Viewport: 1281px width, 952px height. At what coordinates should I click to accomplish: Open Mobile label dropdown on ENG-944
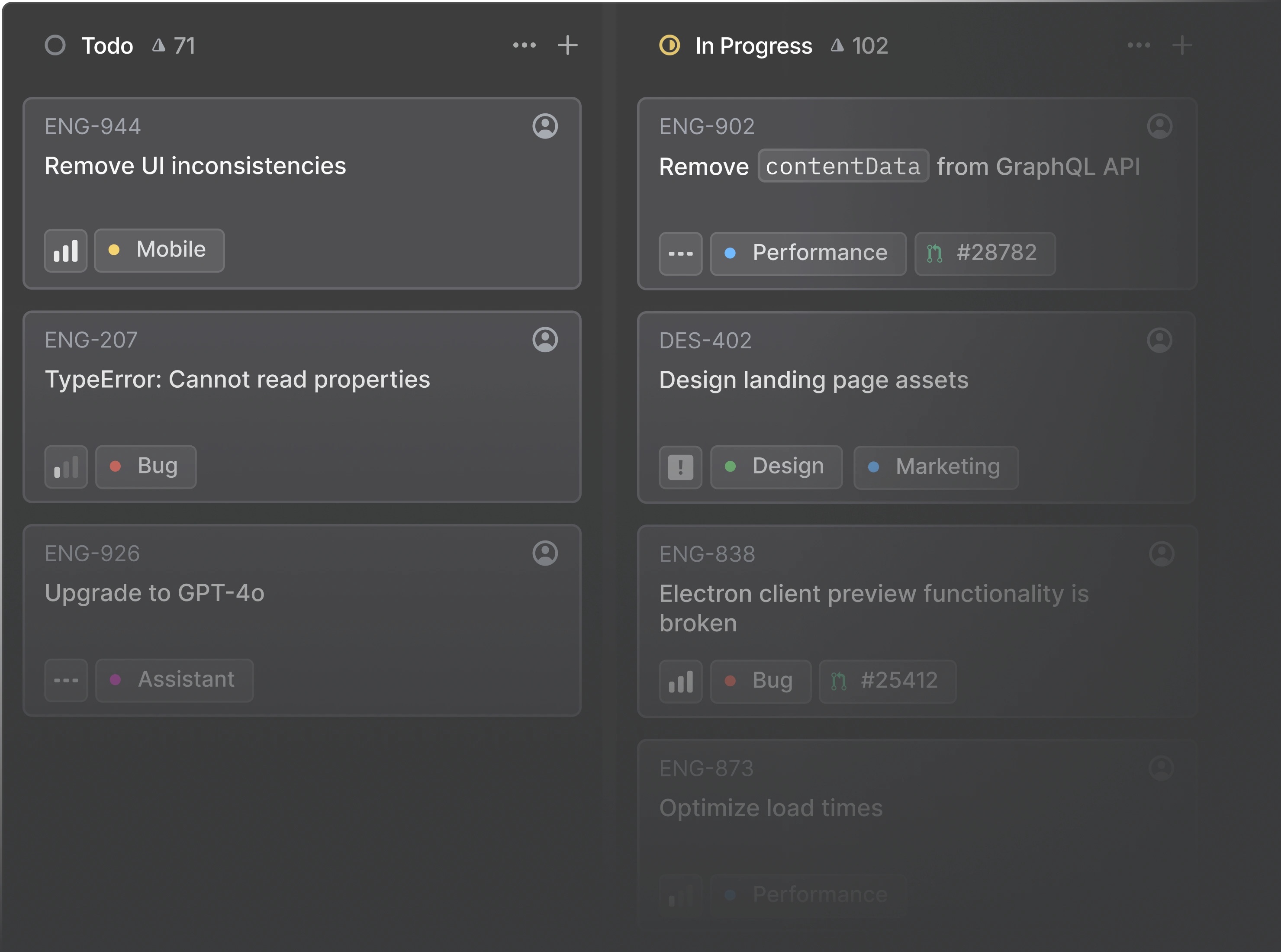(159, 251)
